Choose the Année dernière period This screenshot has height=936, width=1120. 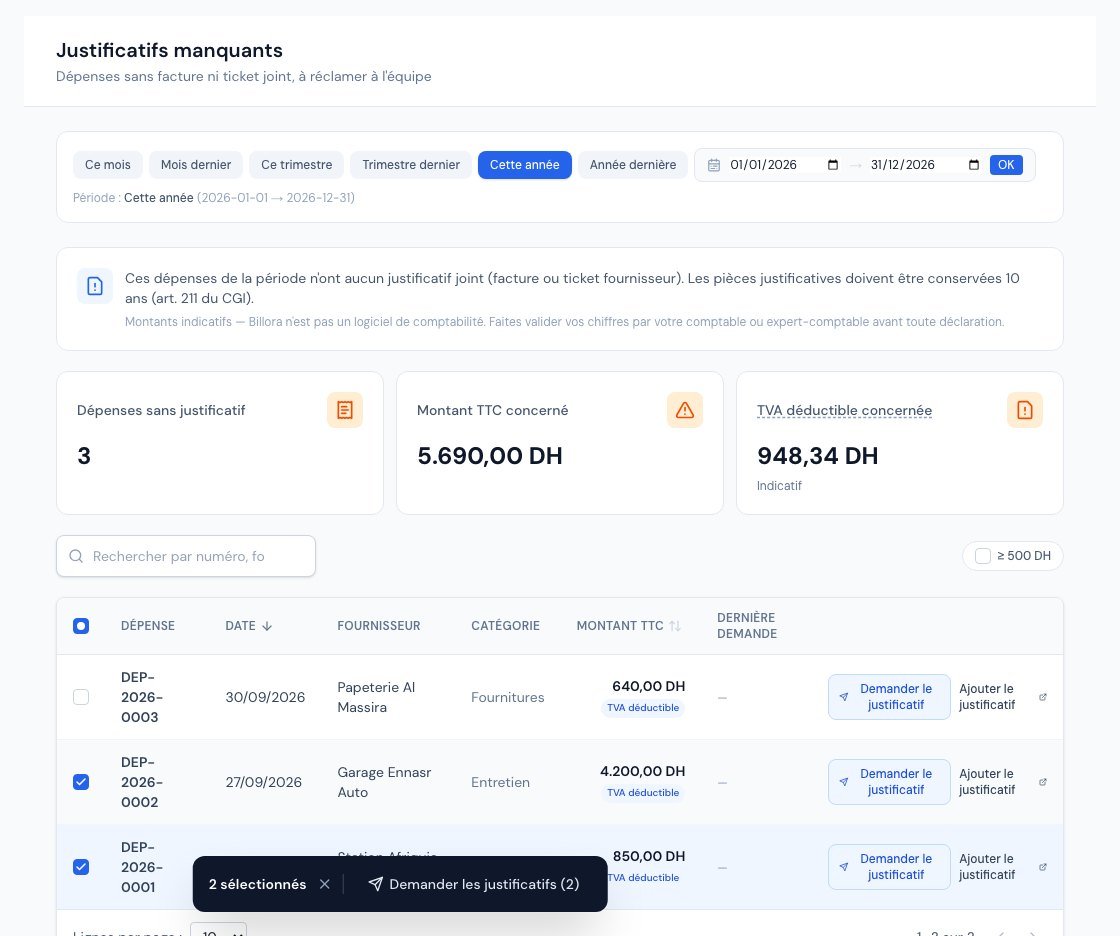click(x=633, y=165)
